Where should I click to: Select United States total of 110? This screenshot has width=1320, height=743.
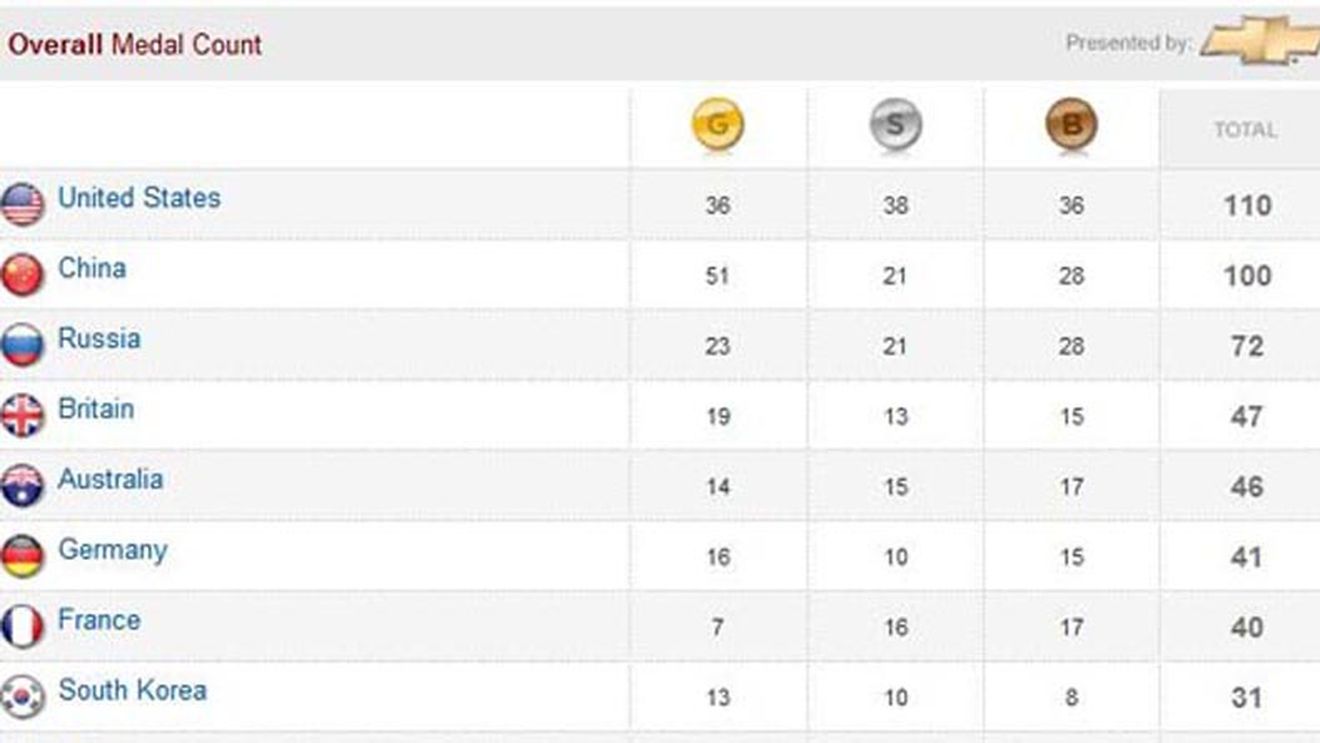tap(1247, 206)
